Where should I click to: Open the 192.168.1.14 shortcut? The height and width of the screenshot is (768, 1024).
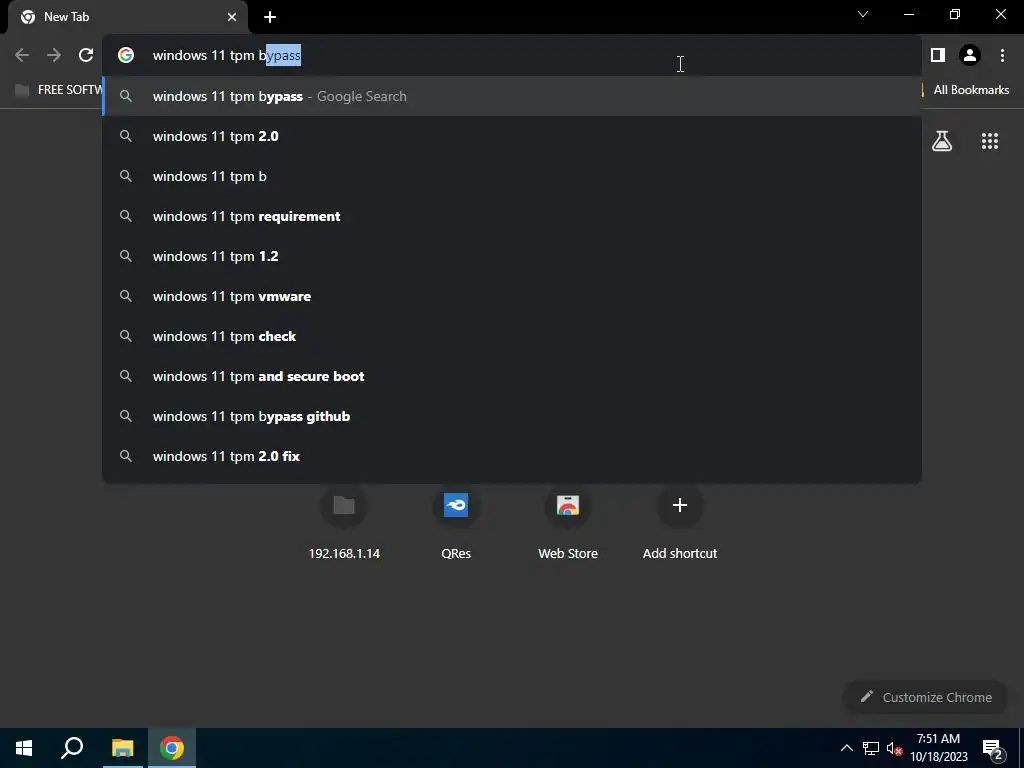point(344,522)
